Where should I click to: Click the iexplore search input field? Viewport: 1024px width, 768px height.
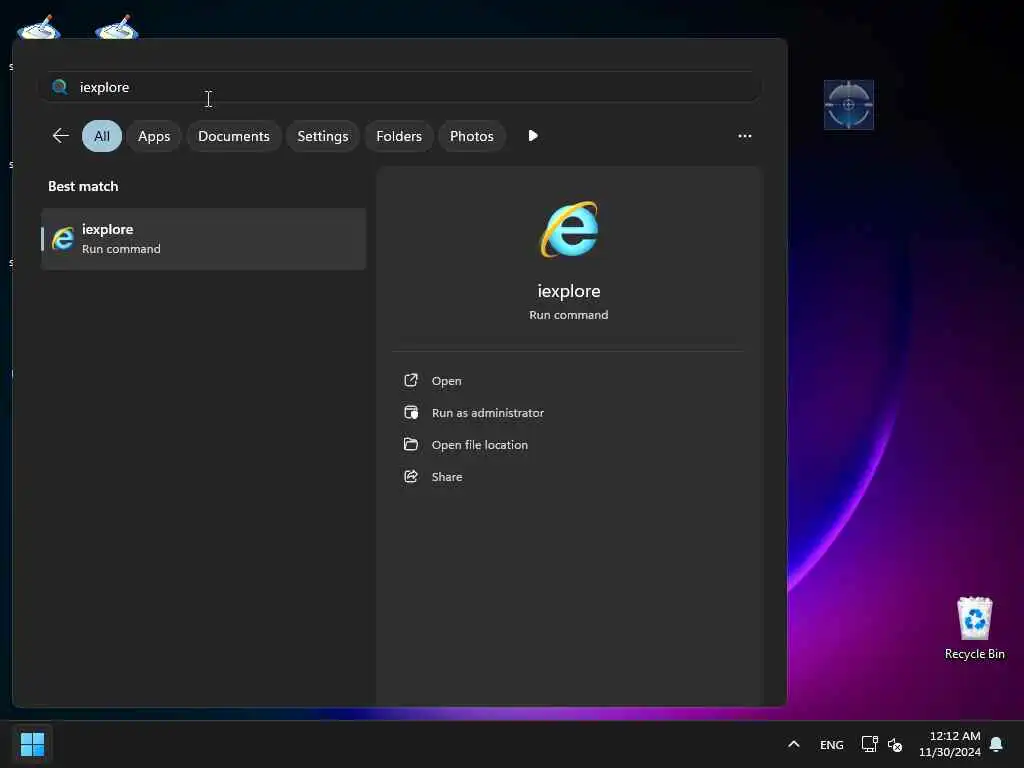tap(400, 87)
